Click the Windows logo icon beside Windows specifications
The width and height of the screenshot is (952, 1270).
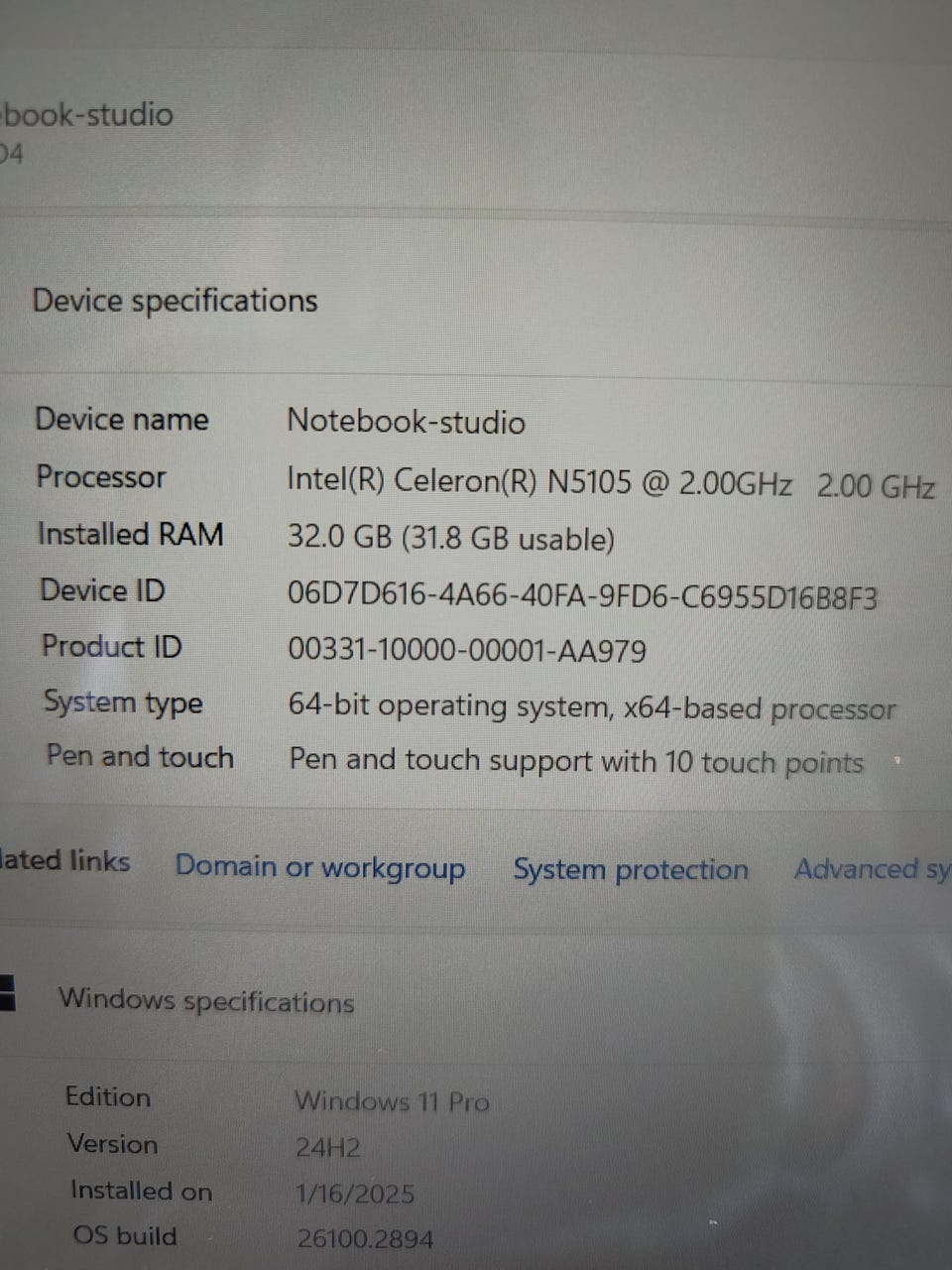7,992
